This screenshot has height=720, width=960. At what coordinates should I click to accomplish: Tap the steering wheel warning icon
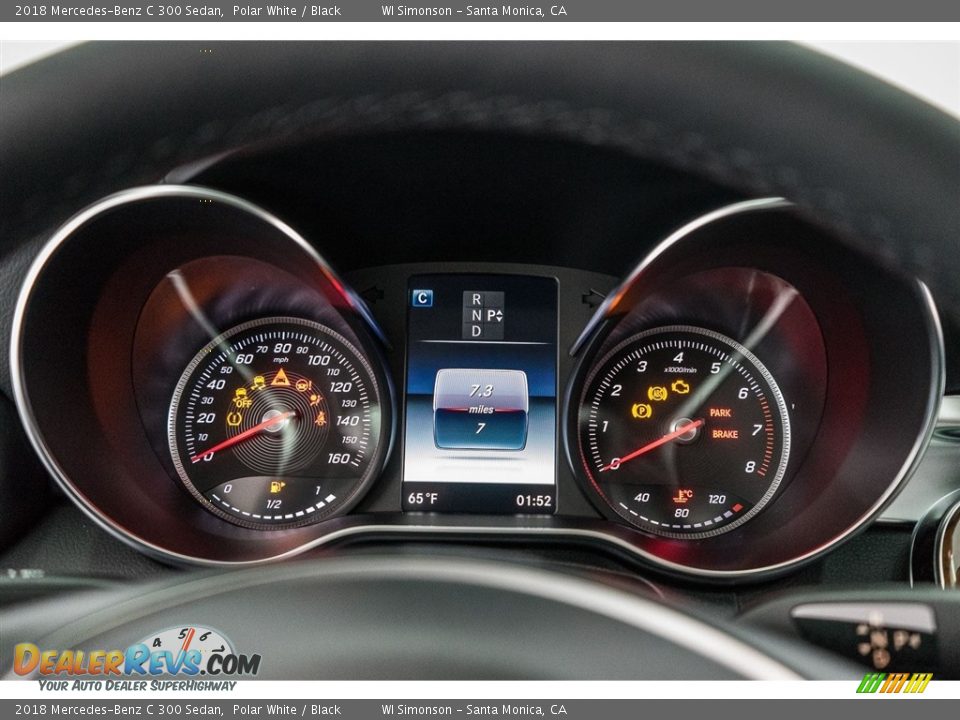click(x=302, y=384)
